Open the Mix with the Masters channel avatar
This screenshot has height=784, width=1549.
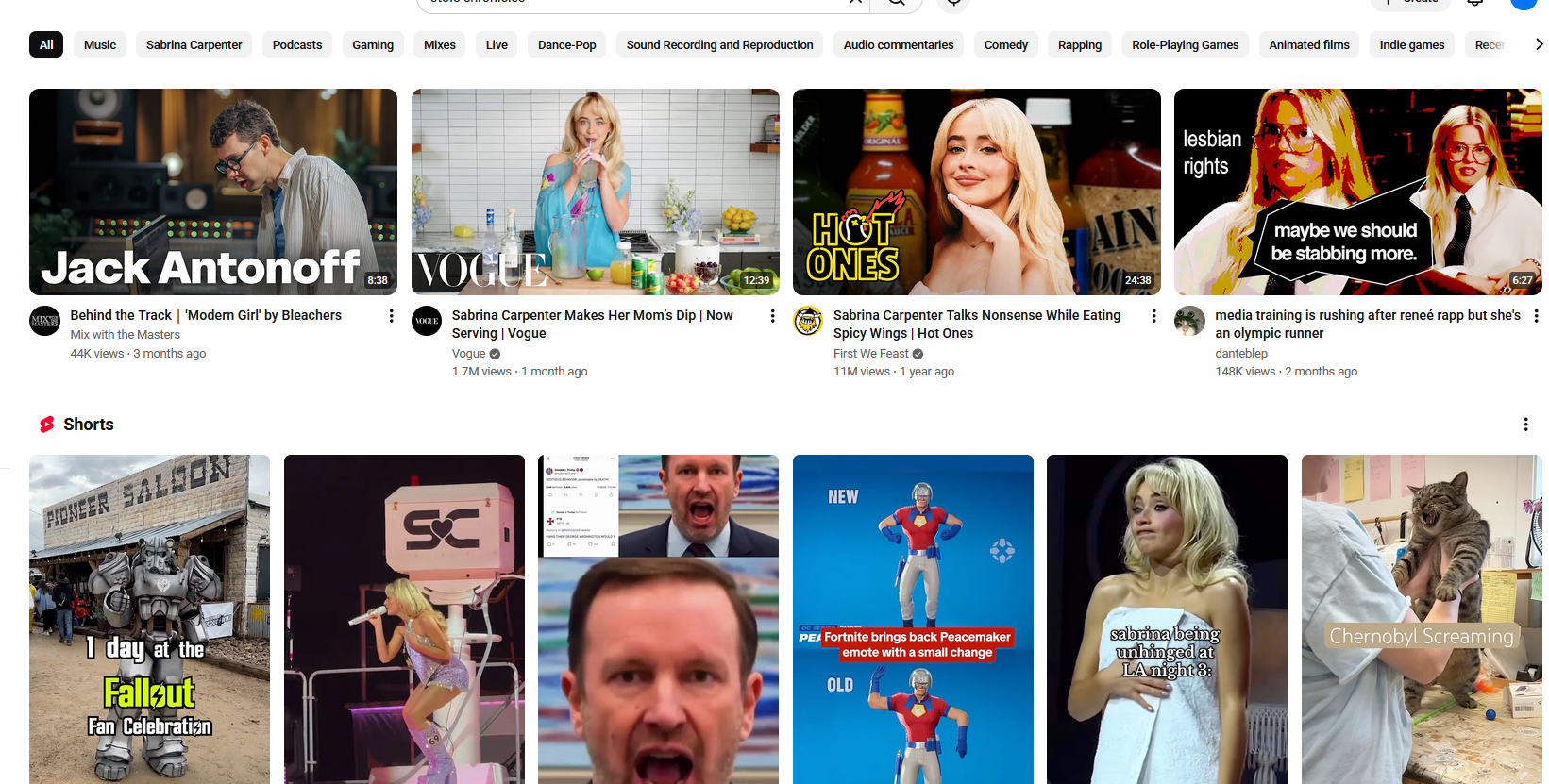point(45,321)
